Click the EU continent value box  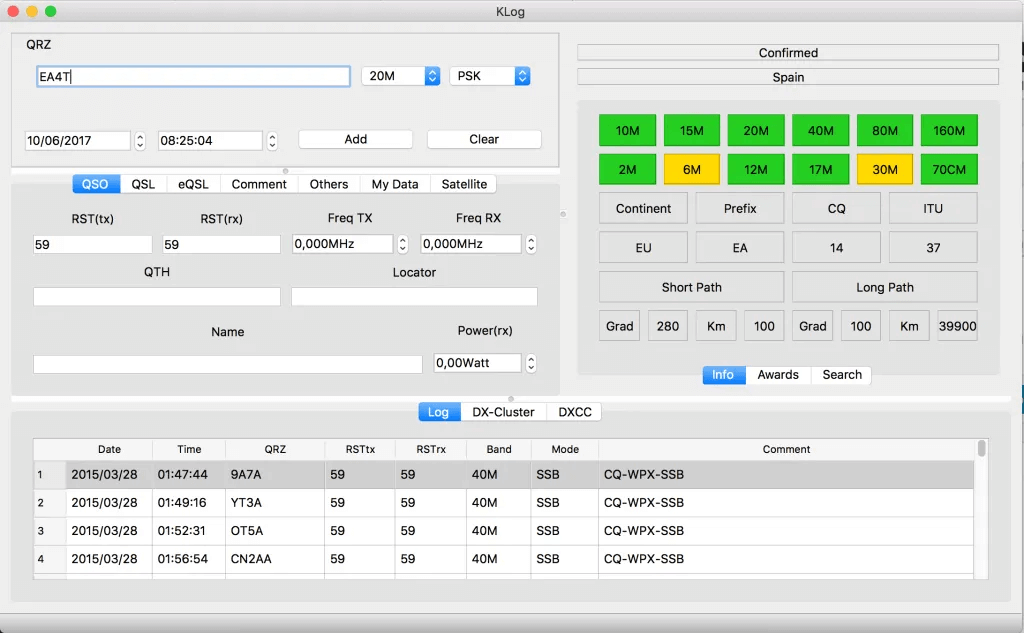[x=643, y=248]
